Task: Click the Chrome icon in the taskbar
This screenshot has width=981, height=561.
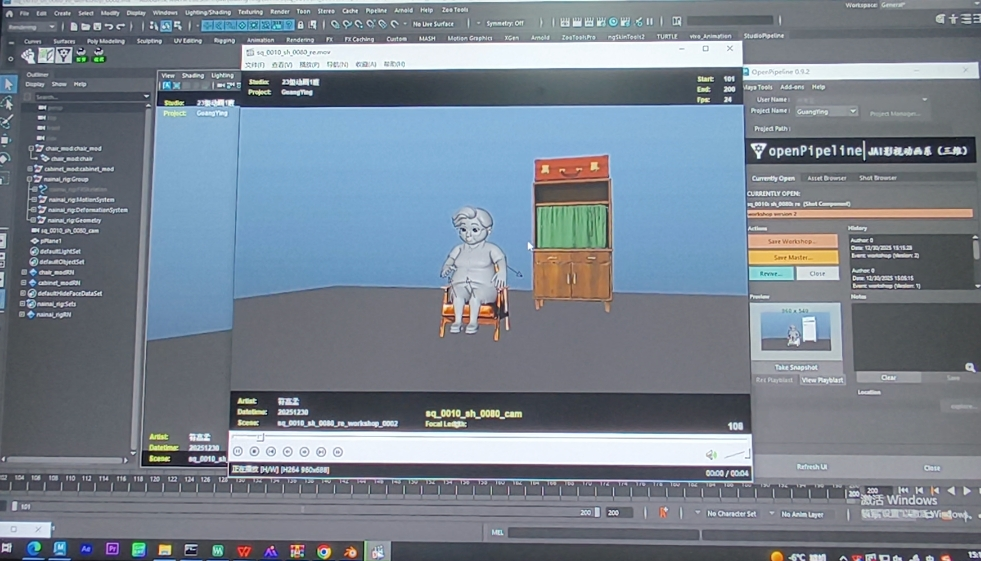Action: click(323, 551)
